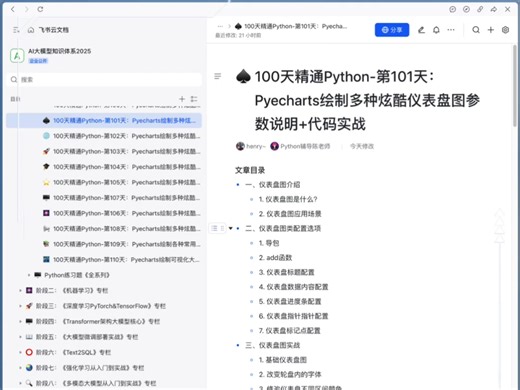Expand 阶段二《机器学习》专栏 node
Screen dimensions: 520x390
(20, 291)
